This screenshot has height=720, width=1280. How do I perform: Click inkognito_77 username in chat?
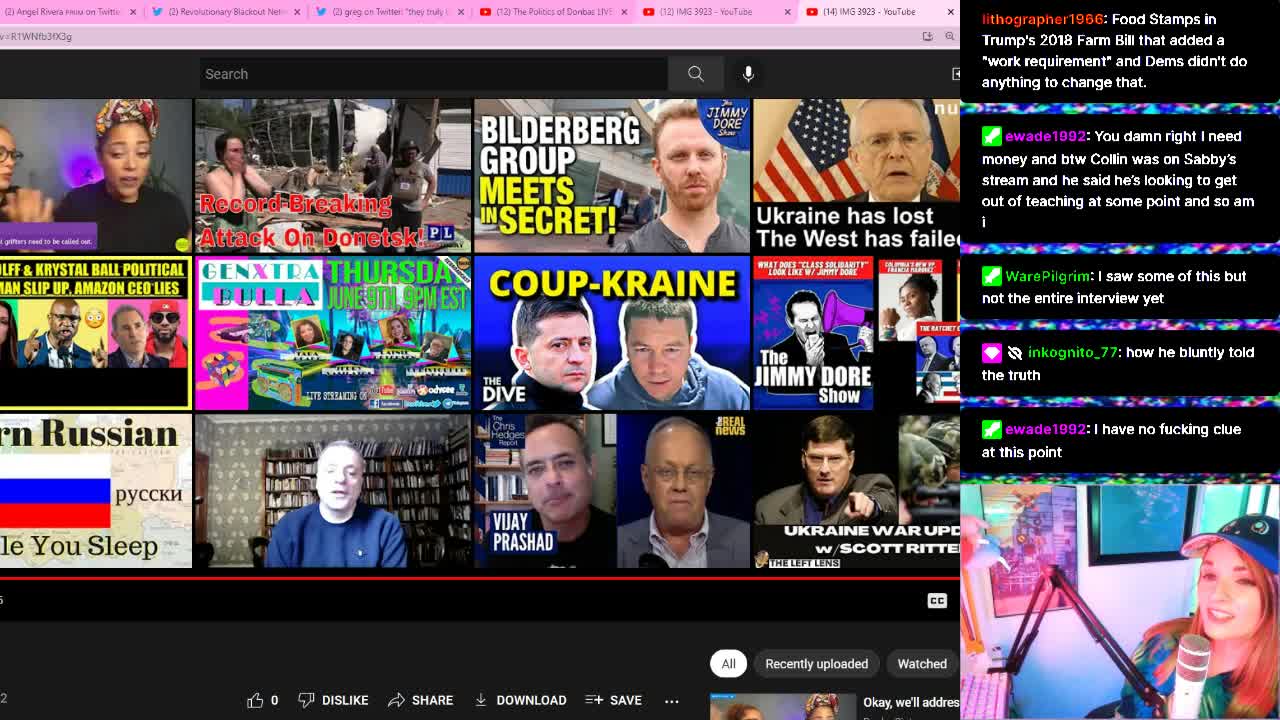click(x=1072, y=352)
